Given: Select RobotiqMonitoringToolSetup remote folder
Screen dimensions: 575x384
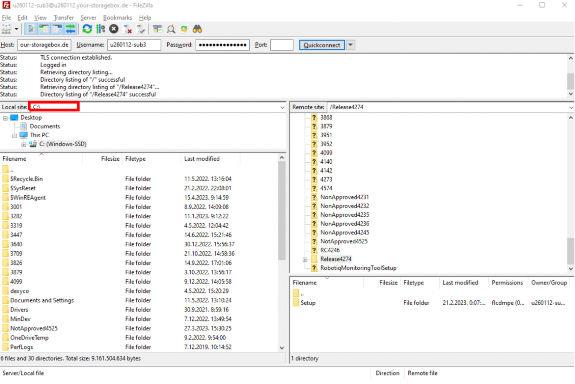Looking at the screenshot, I should click(x=358, y=268).
